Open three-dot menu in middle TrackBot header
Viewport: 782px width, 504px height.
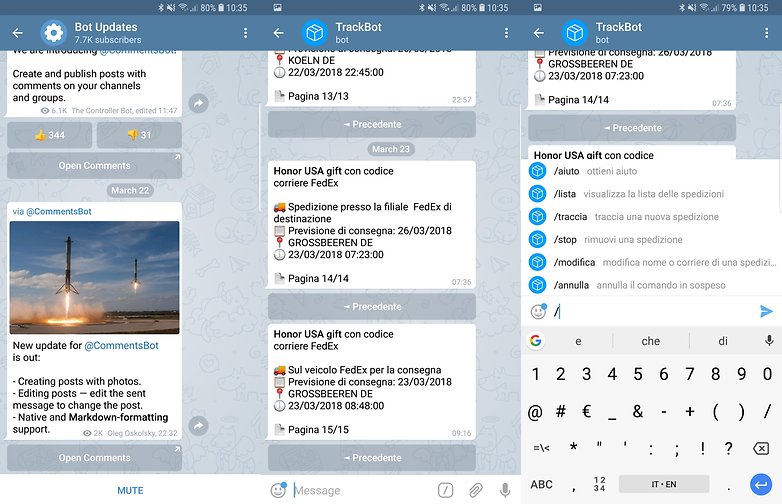coord(506,33)
